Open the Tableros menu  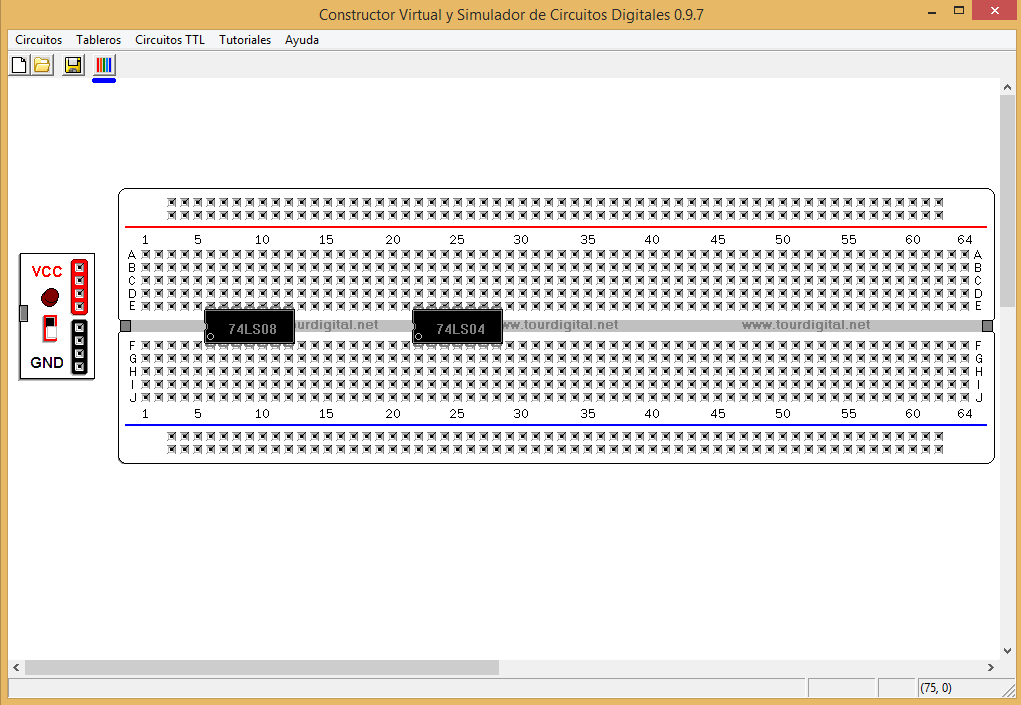point(98,40)
